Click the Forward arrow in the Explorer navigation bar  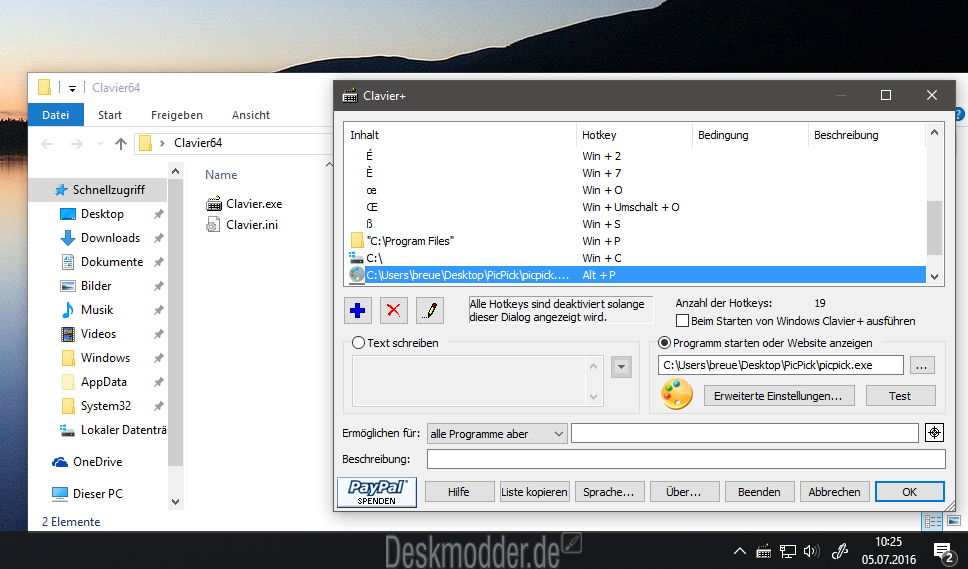[x=77, y=144]
